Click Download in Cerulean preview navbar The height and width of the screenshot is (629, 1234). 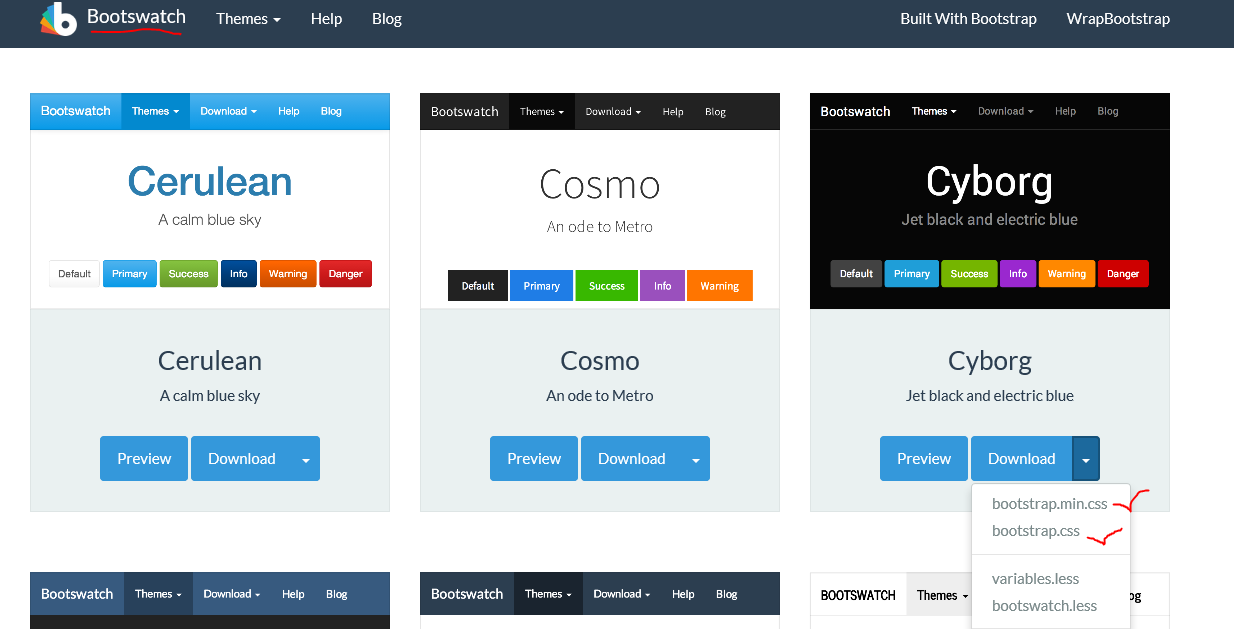coord(228,111)
